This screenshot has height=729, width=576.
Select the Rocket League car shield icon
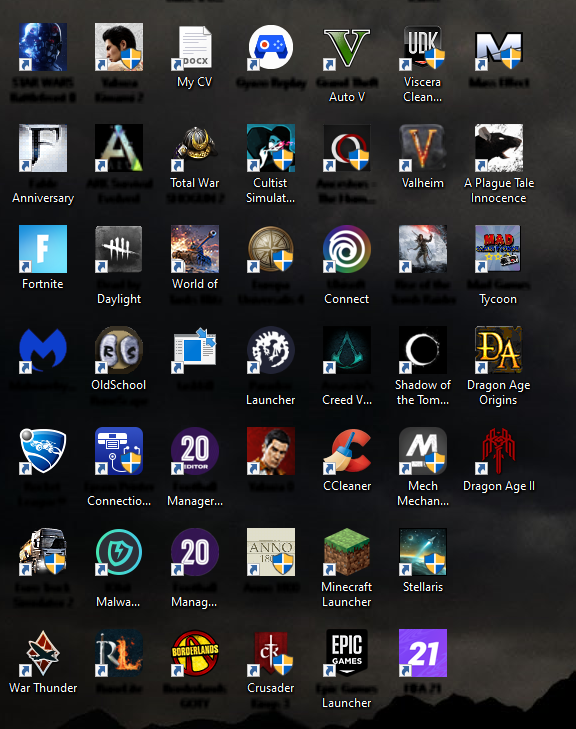(x=43, y=451)
